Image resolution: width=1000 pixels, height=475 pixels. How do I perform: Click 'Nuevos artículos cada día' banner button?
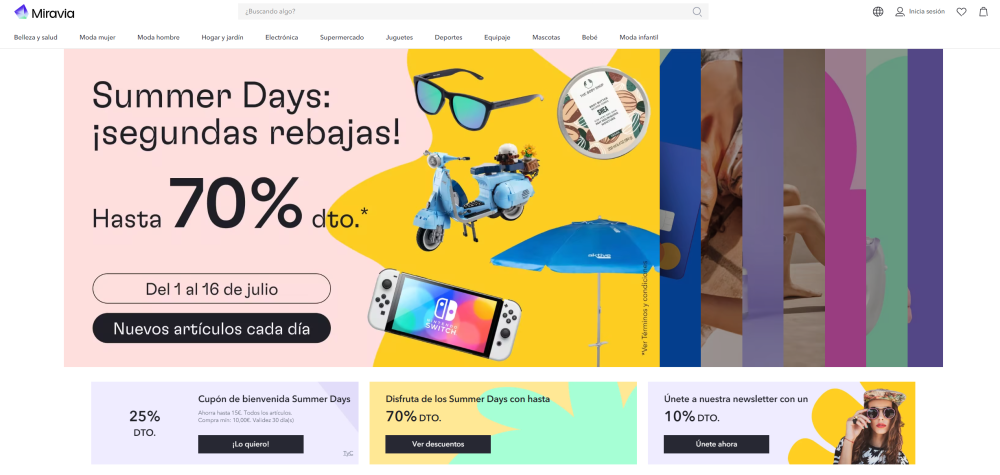(212, 329)
